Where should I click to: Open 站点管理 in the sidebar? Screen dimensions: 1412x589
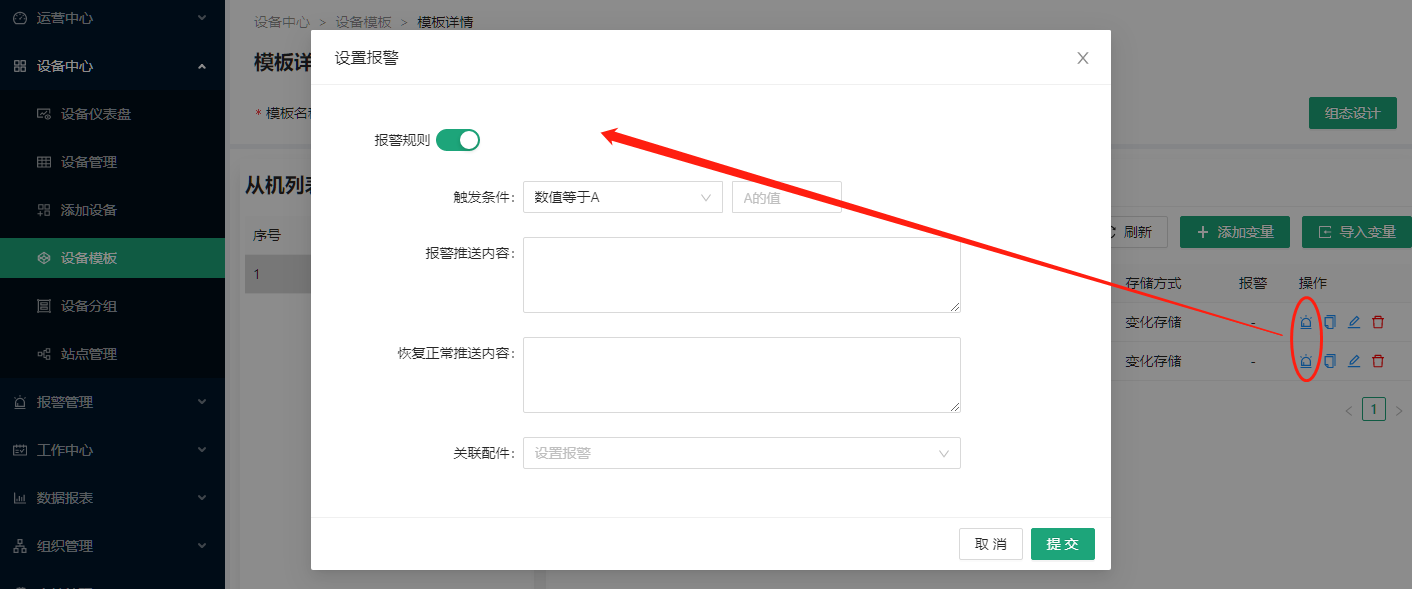point(89,354)
